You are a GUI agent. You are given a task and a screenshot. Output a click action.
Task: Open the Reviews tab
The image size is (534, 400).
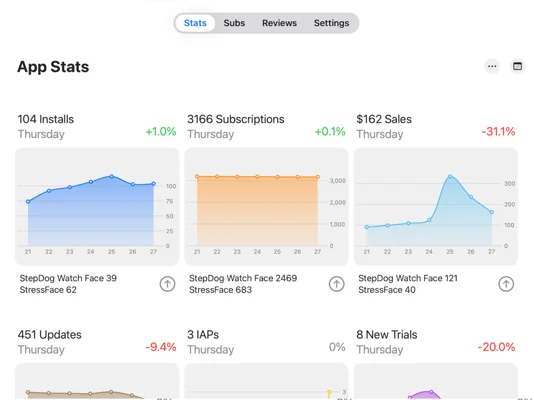click(279, 23)
